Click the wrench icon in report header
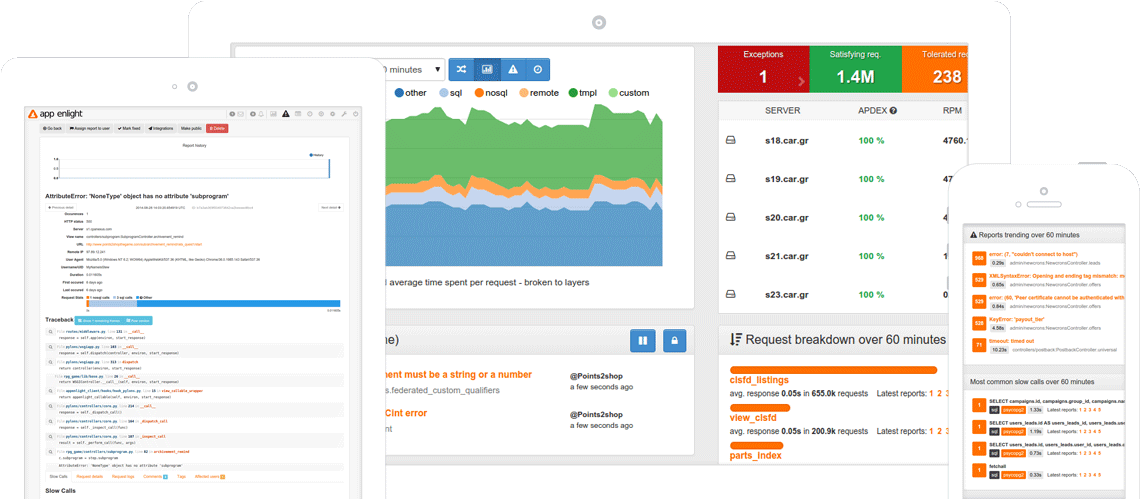 344,114
